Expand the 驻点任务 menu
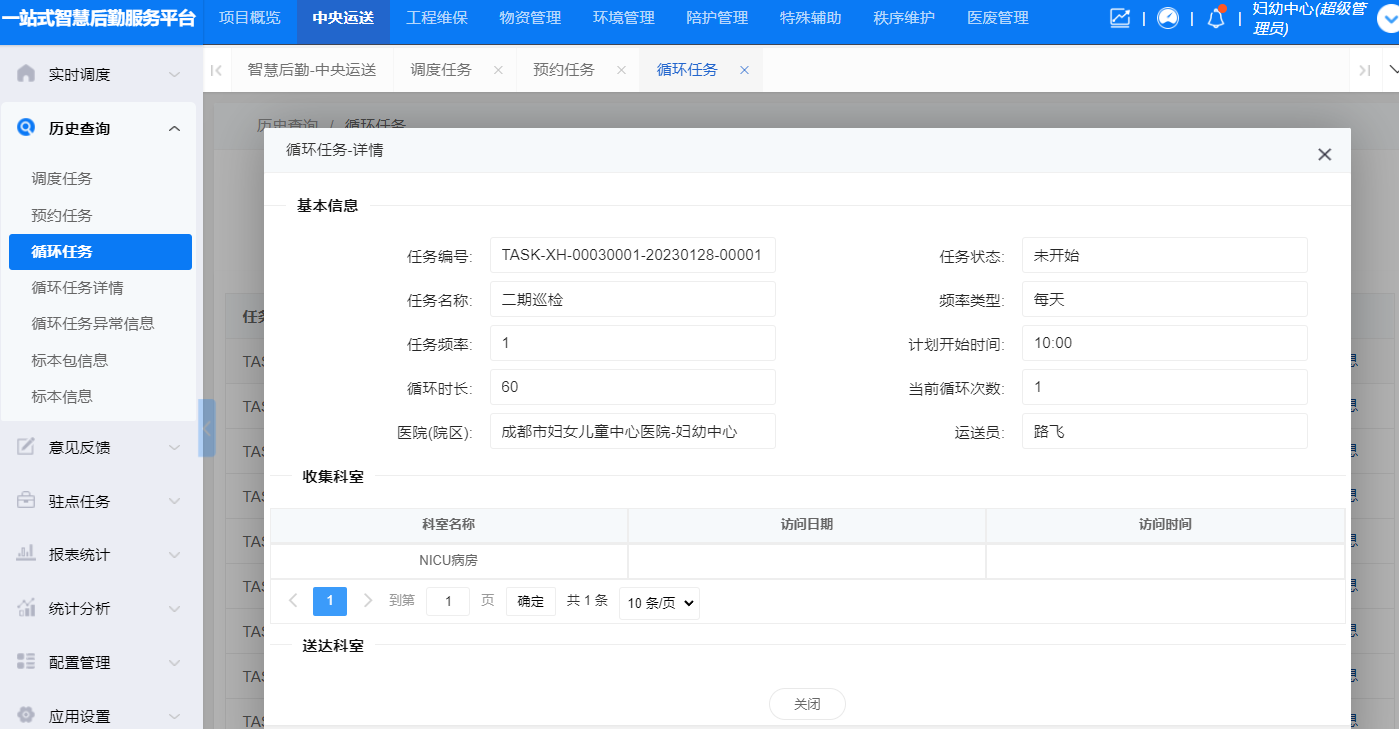 tap(174, 502)
